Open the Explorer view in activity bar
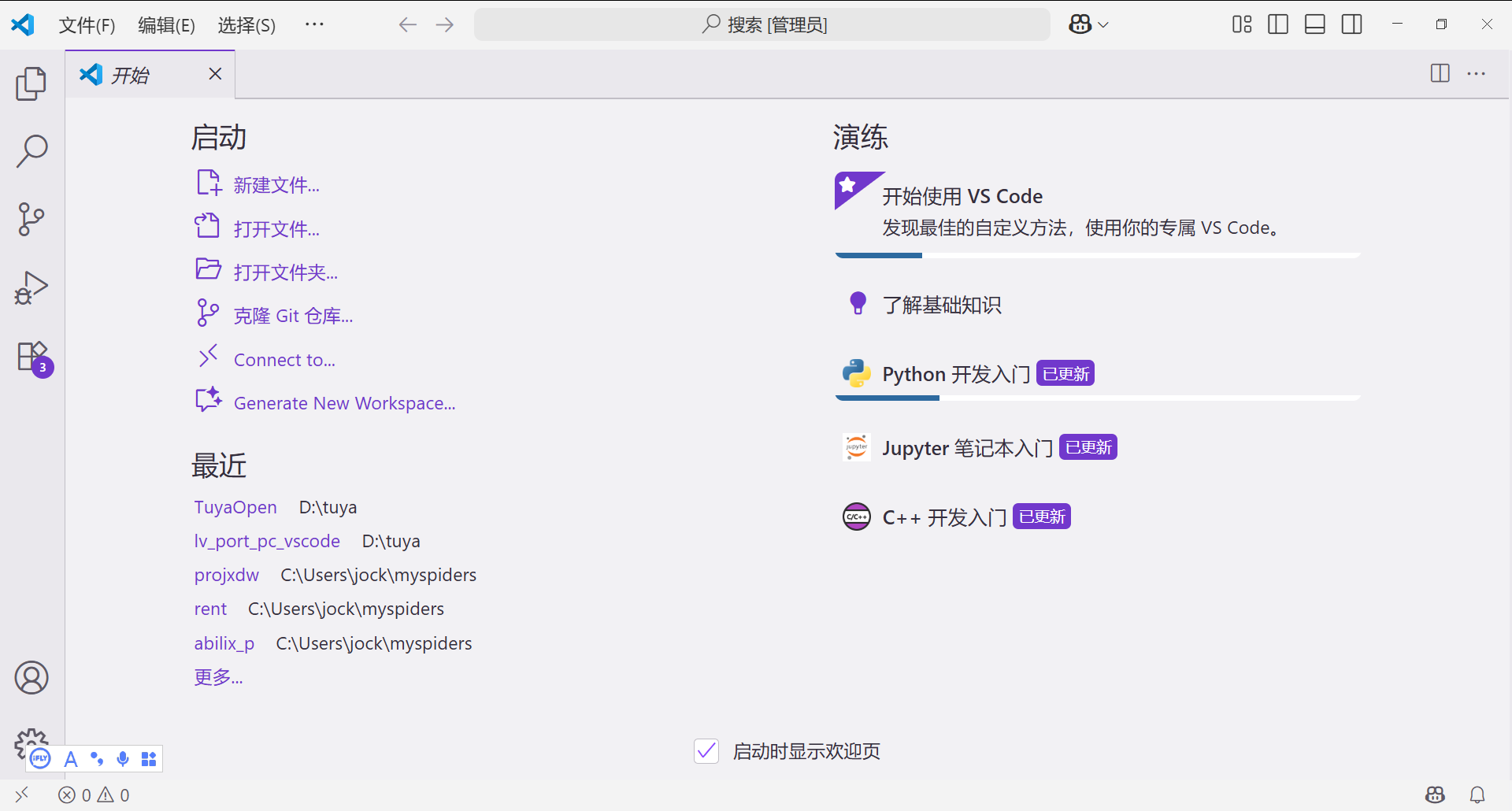The width and height of the screenshot is (1512, 811). click(31, 83)
